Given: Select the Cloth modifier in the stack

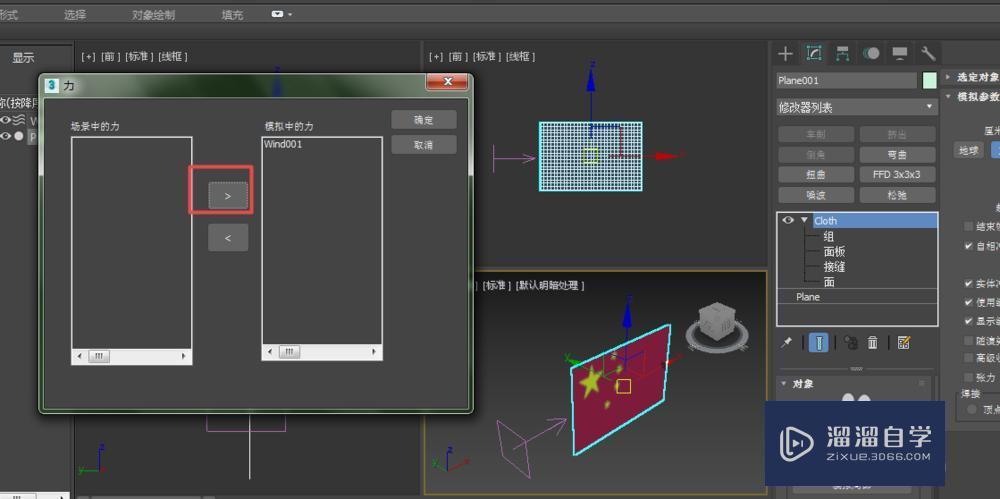Looking at the screenshot, I should coord(875,220).
